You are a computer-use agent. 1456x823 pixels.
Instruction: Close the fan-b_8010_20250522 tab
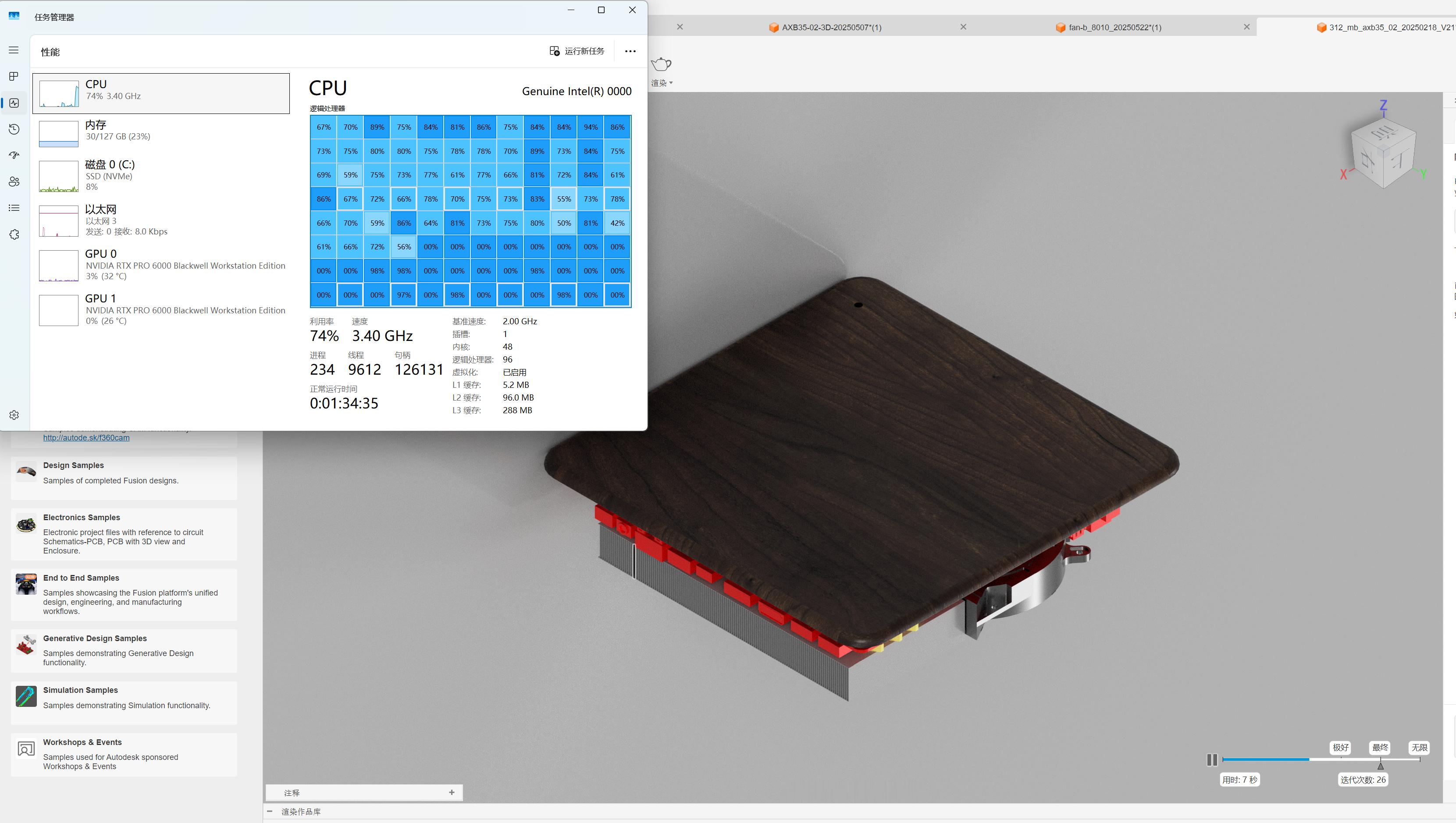1247,27
